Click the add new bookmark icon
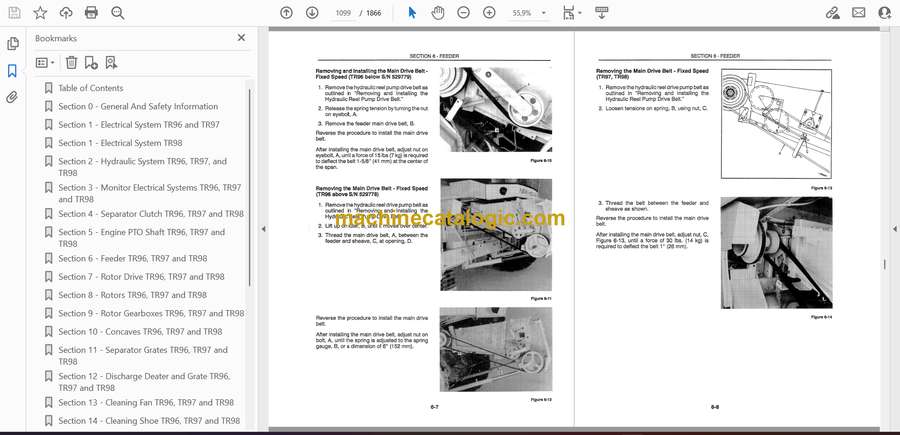This screenshot has width=900, height=435. 91,63
